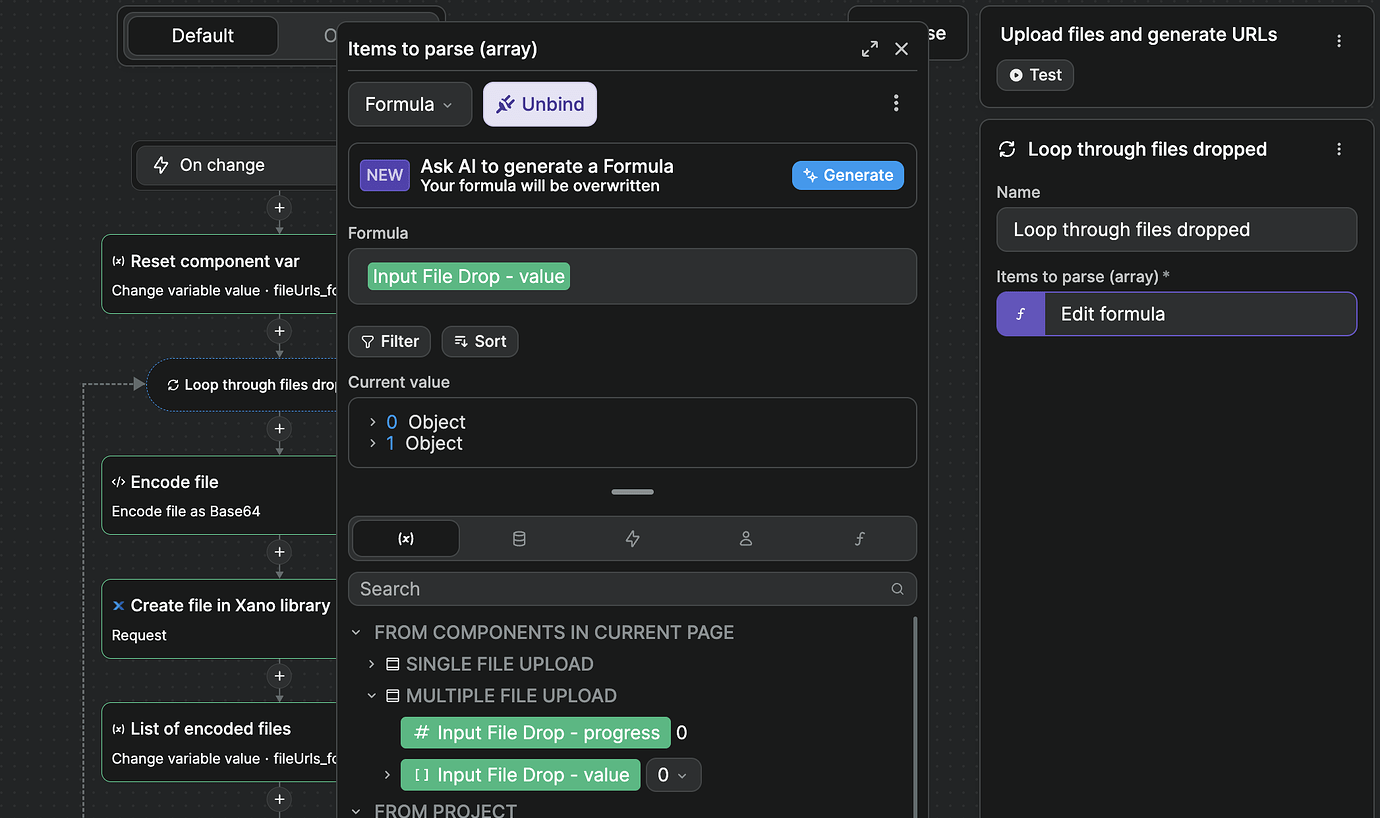Expand the 0 Object in current value
Viewport: 1380px width, 818px height.
373,422
